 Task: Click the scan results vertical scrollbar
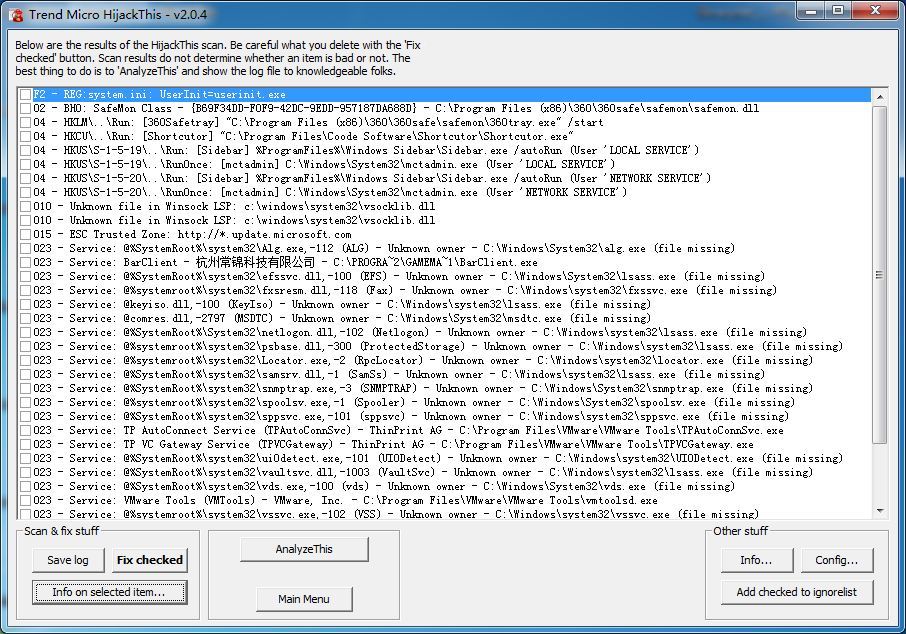(879, 300)
